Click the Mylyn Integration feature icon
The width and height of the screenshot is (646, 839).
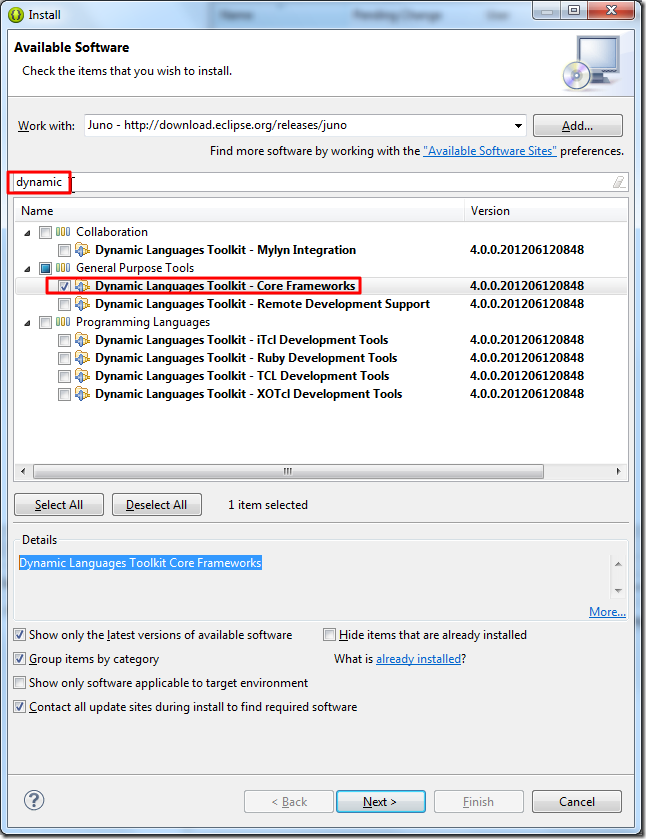(82, 249)
